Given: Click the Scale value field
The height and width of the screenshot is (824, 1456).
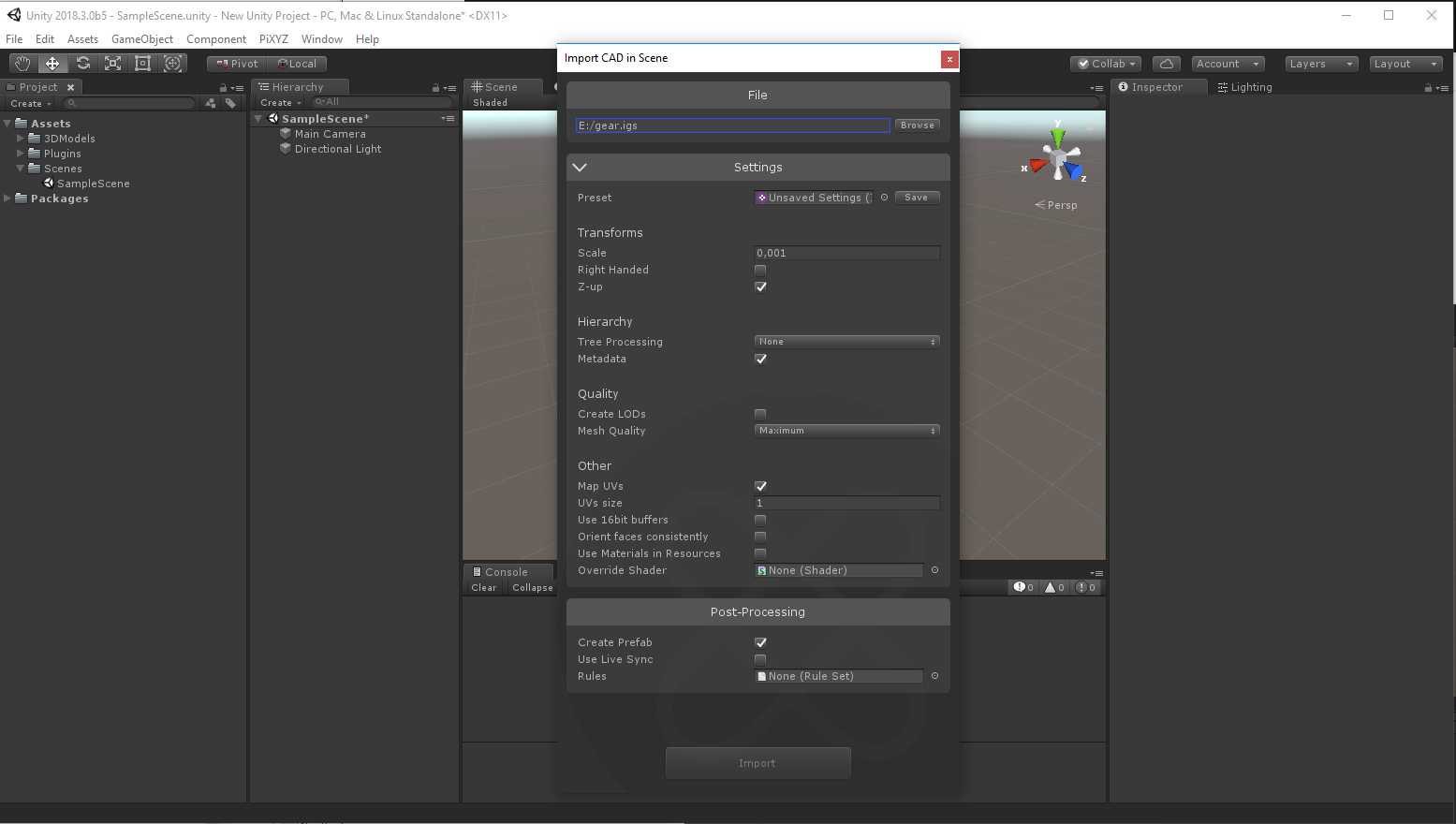Looking at the screenshot, I should pos(847,253).
